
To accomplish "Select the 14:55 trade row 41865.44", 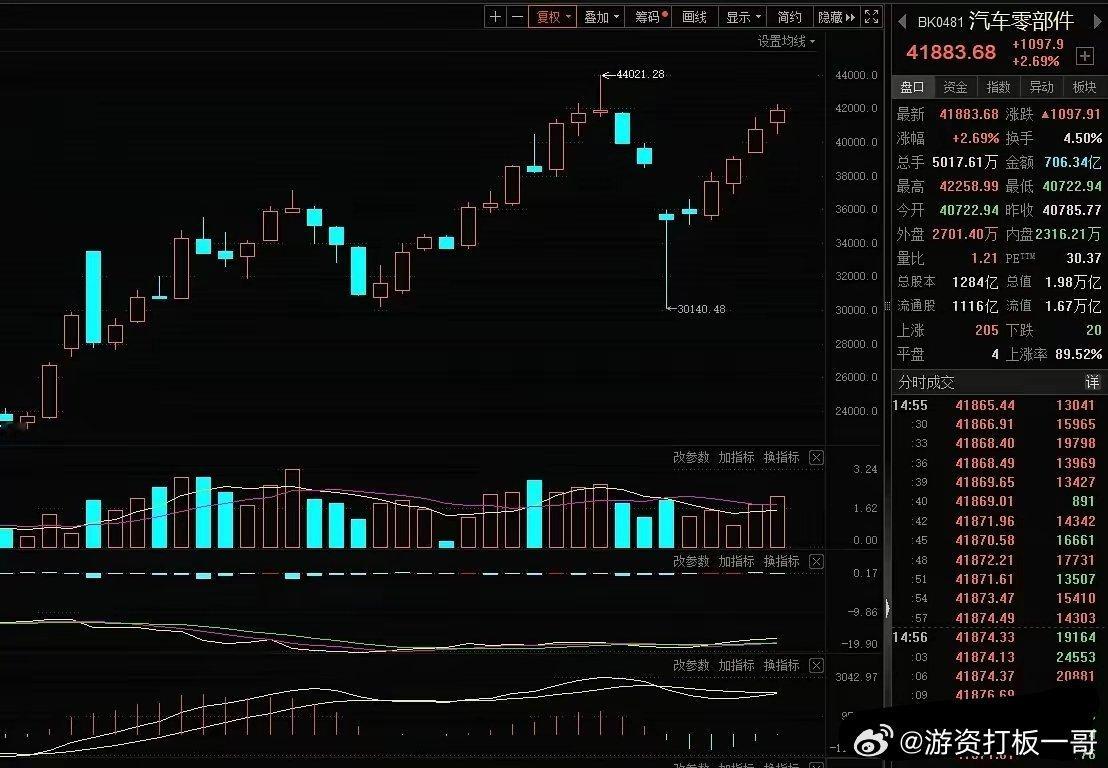I will point(994,406).
